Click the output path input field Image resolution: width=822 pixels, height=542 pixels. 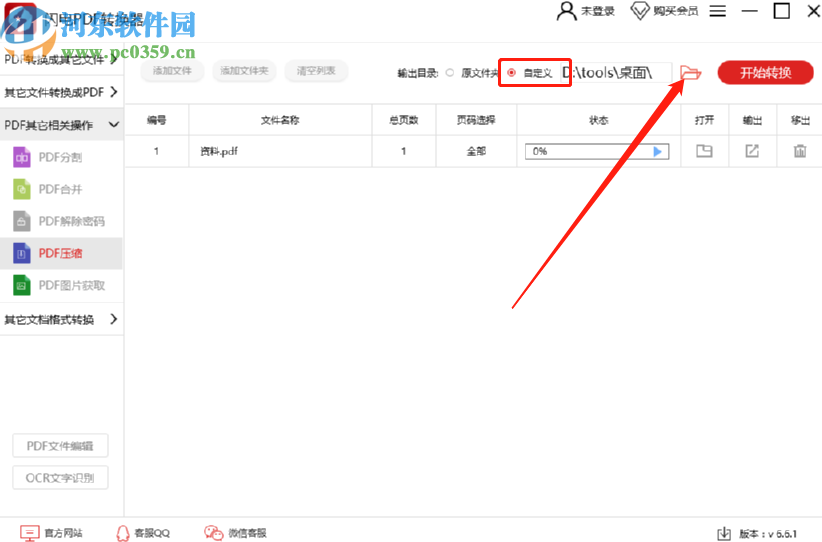click(616, 73)
